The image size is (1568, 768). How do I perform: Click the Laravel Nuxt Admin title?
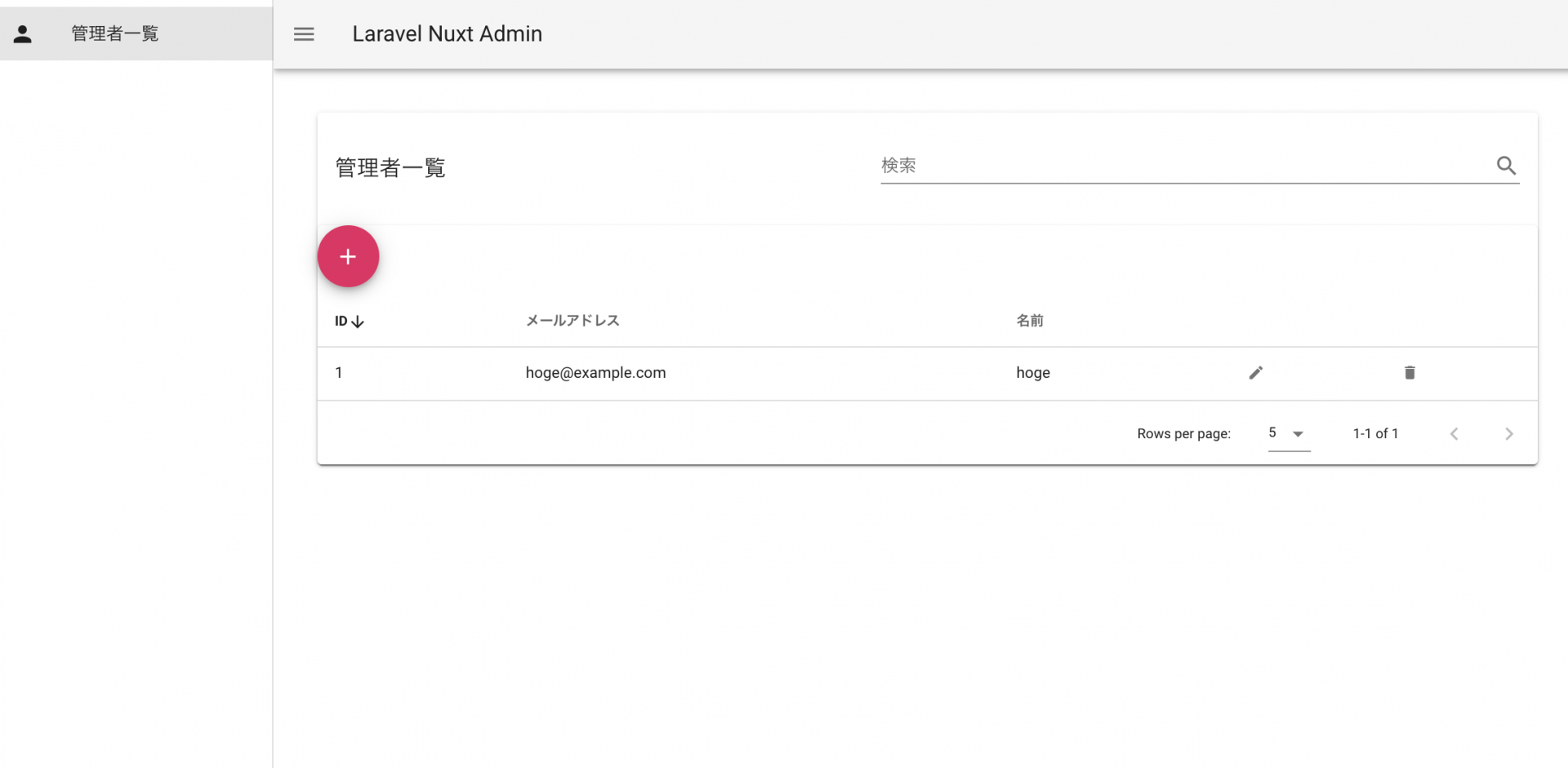[x=447, y=34]
